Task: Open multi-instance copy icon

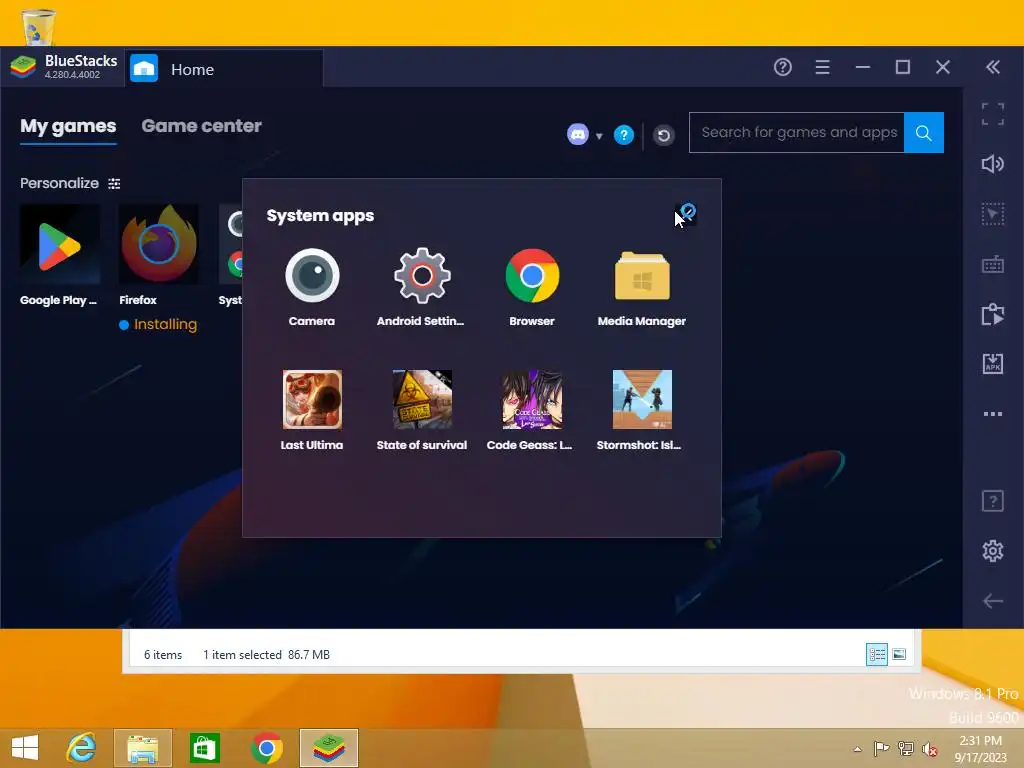Action: [993, 314]
